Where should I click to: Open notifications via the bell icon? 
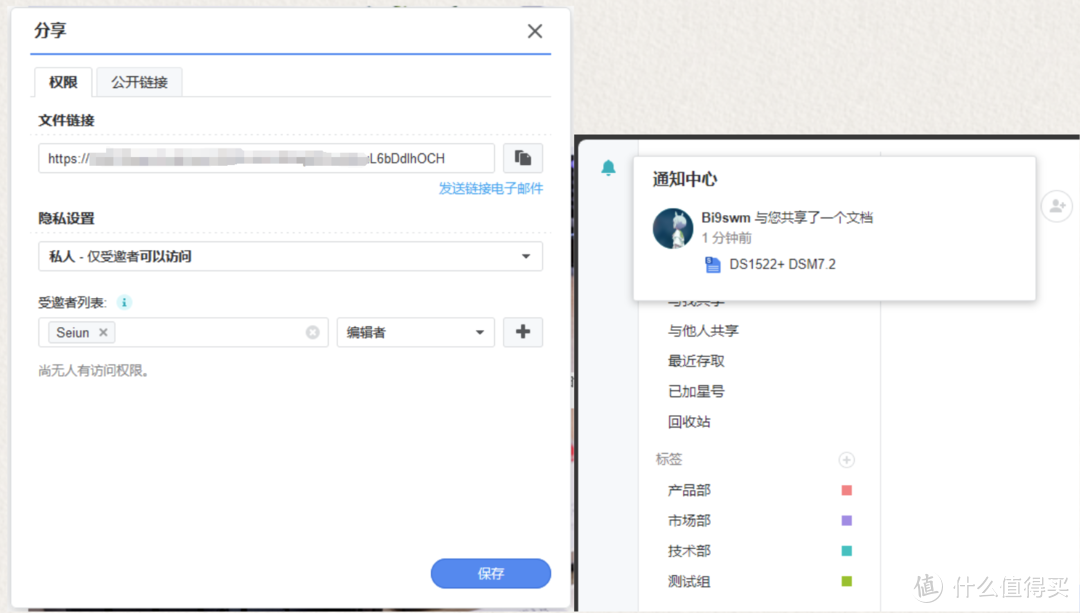pos(608,168)
